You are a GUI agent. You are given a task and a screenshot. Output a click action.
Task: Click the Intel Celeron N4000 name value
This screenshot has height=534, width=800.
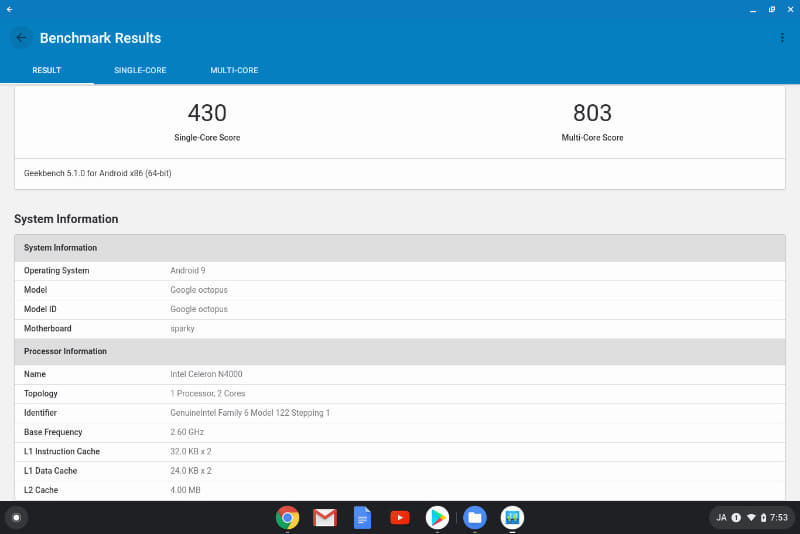tap(207, 374)
